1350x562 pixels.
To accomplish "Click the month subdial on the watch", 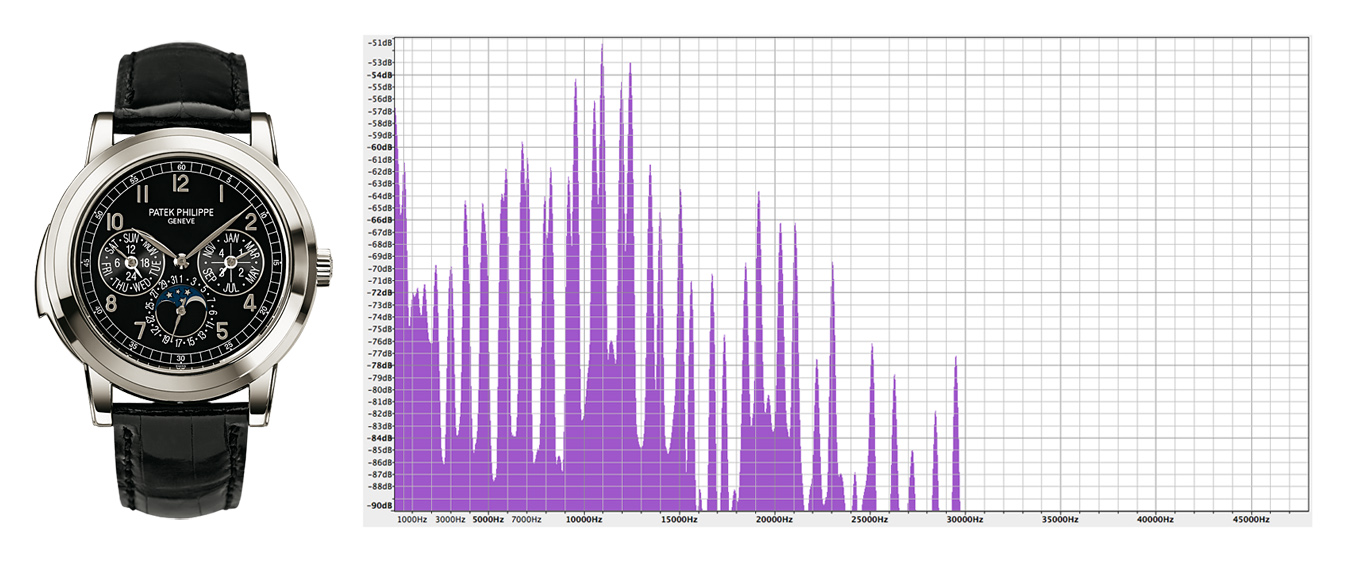I will point(230,261).
